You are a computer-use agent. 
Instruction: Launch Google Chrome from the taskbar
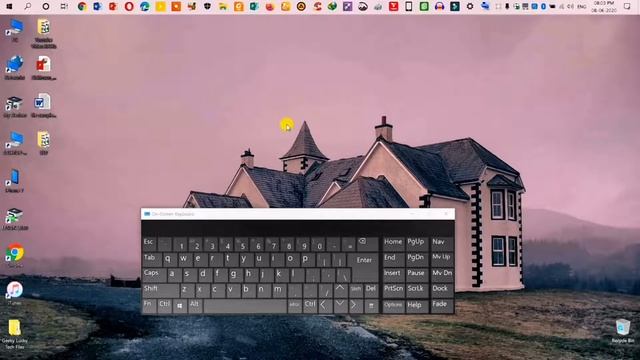pos(82,7)
